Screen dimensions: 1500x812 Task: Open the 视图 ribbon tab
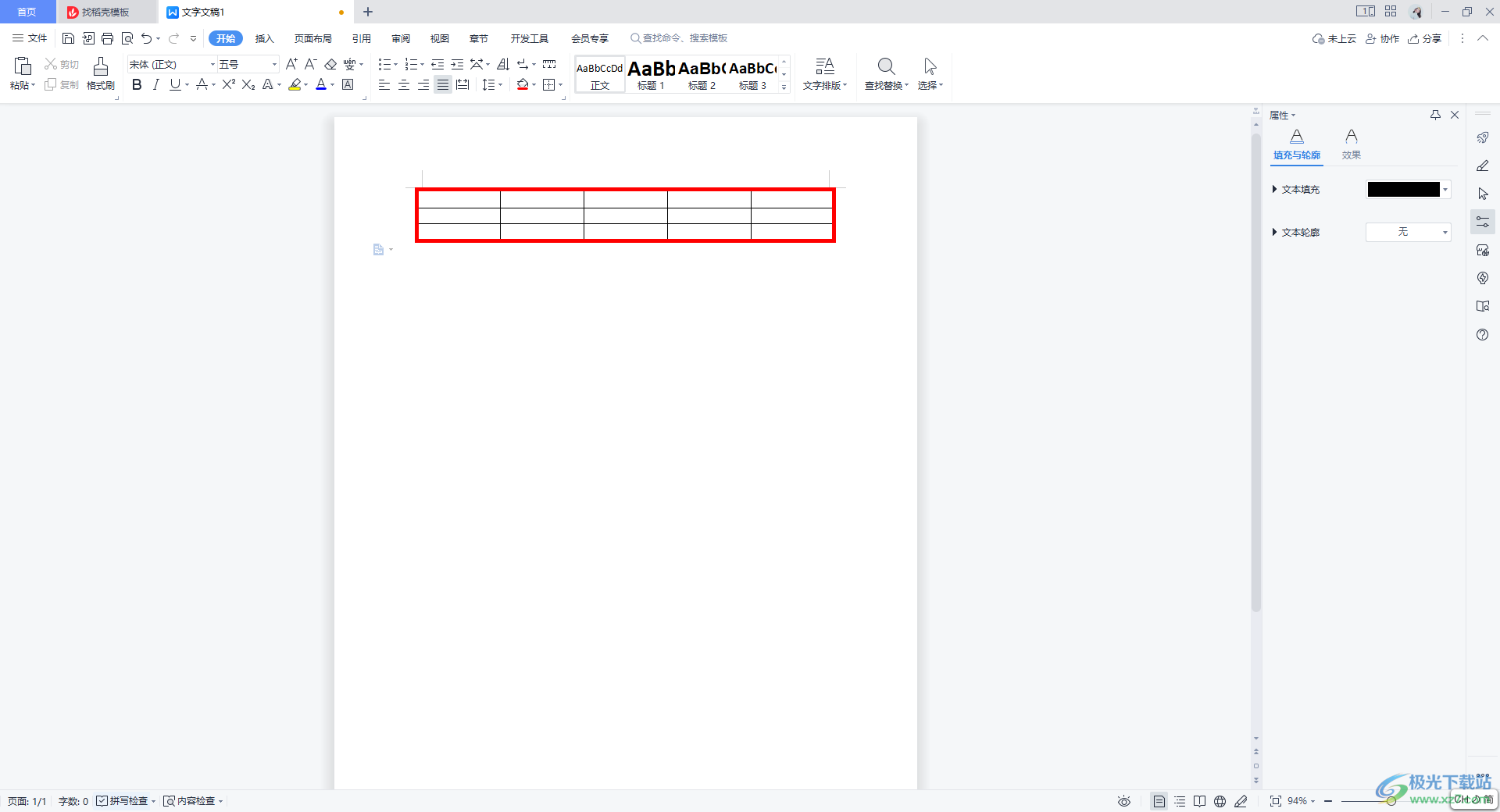[440, 38]
